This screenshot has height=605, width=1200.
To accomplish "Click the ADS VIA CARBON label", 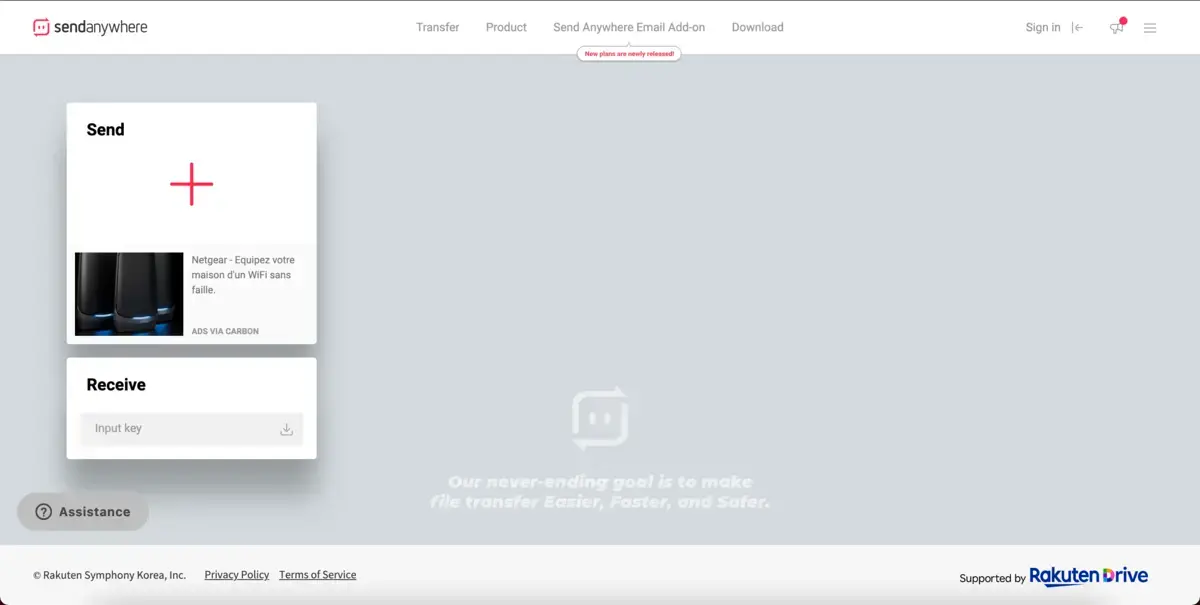I will [x=225, y=331].
